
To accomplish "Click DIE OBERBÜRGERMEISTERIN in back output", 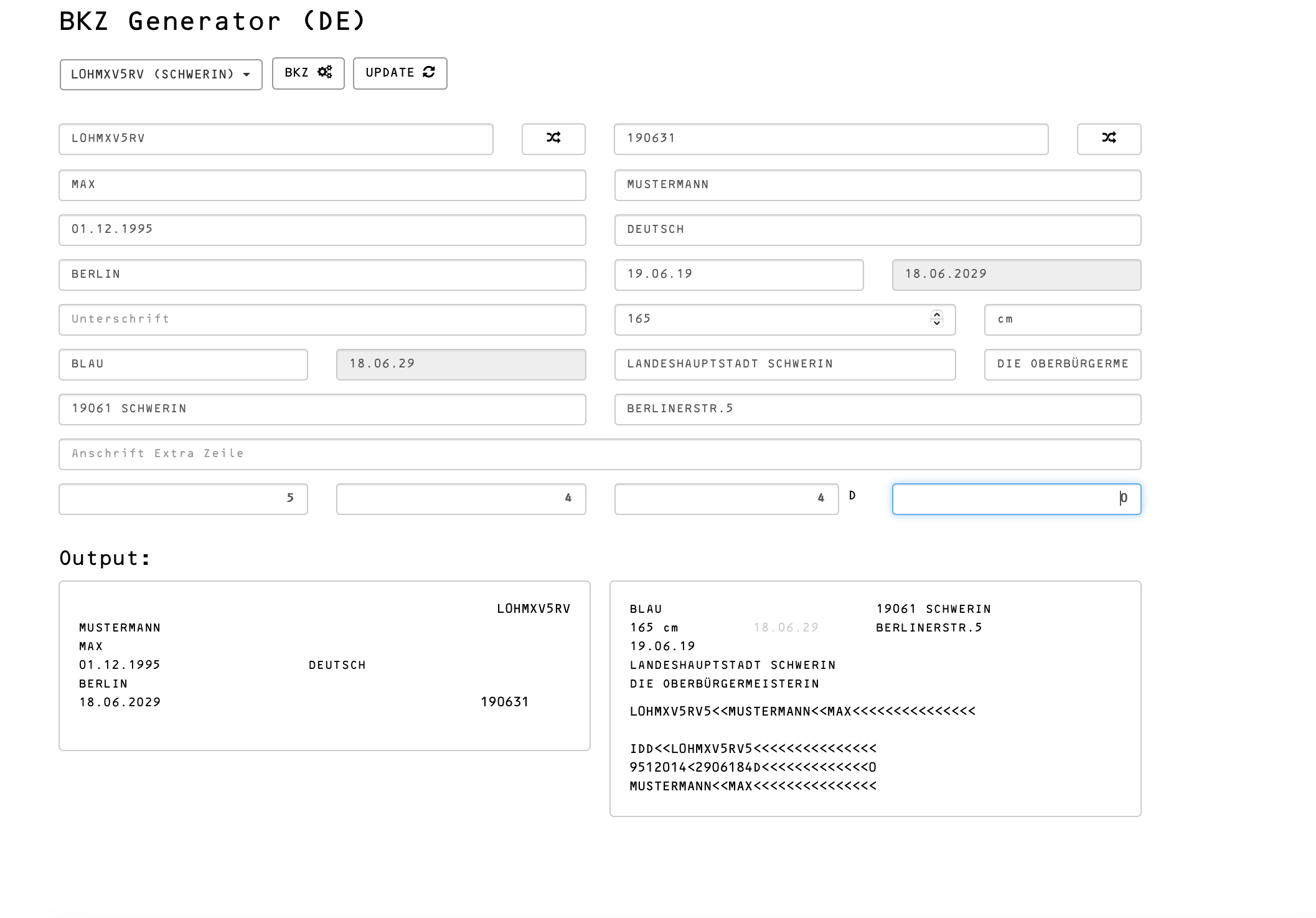I will point(725,684).
